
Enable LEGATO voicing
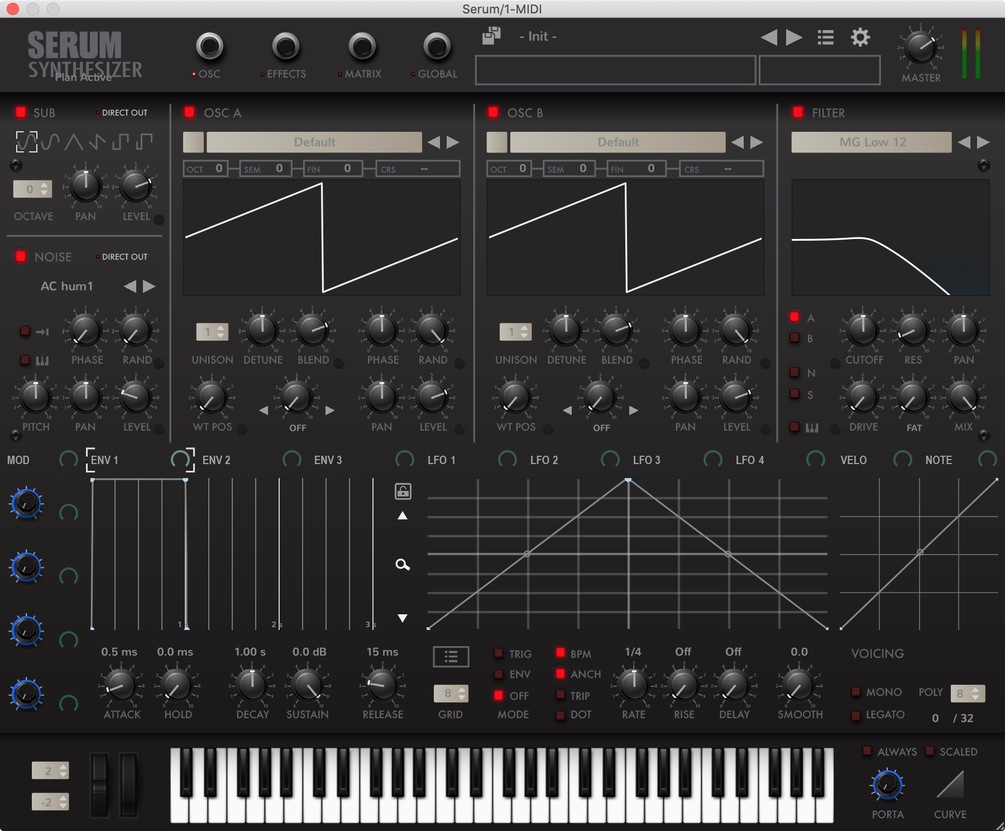click(856, 716)
